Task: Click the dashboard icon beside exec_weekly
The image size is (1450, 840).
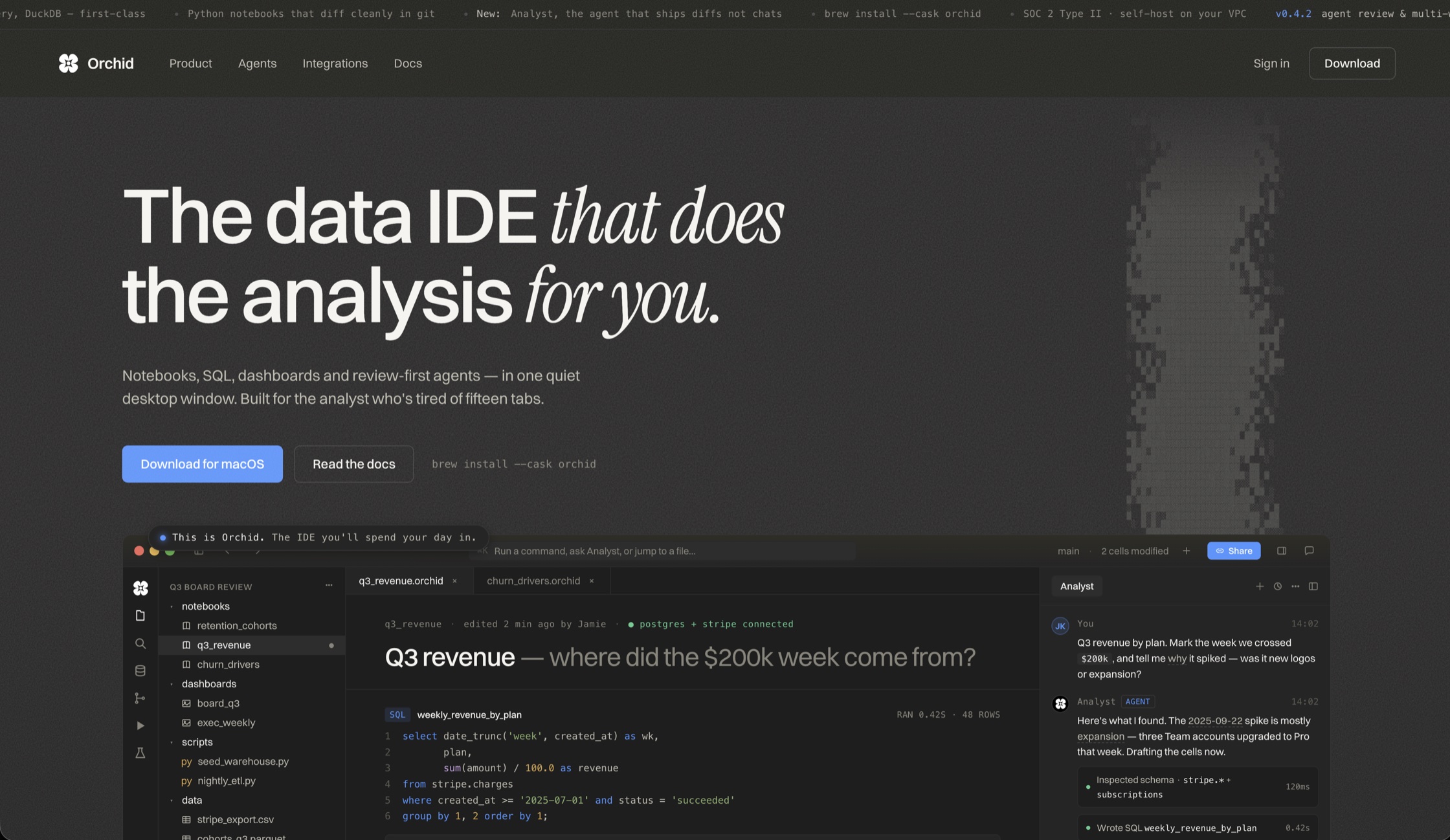Action: pyautogui.click(x=186, y=723)
